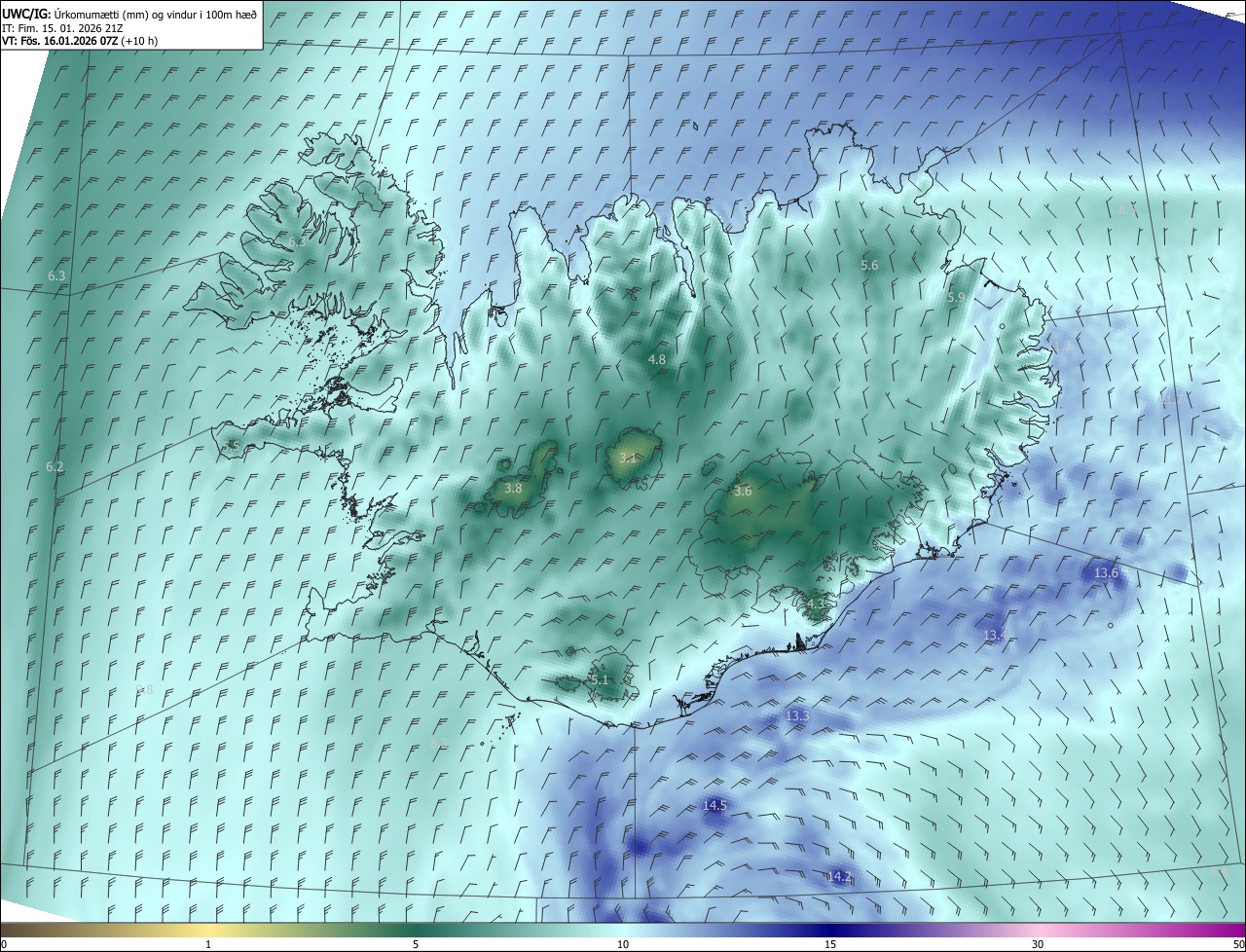Click the legend tick label 1
Viewport: 1246px width, 952px height.
click(x=208, y=945)
